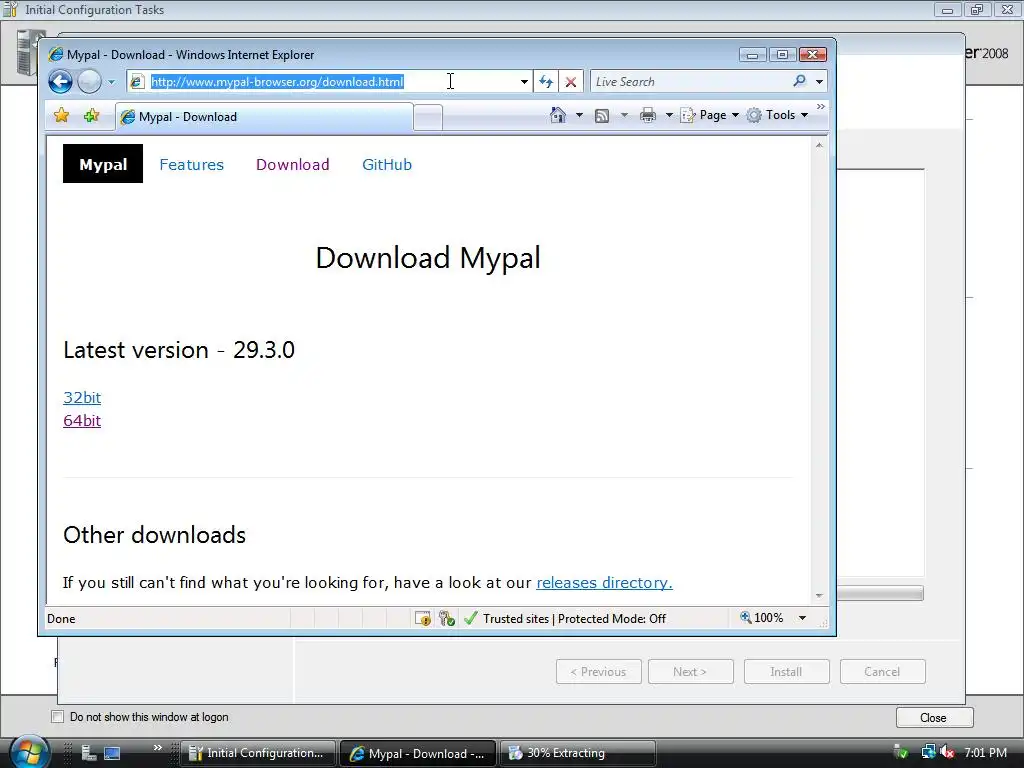Click the add-ons status bar icon
Screen dimensions: 1024x768
tap(447, 618)
